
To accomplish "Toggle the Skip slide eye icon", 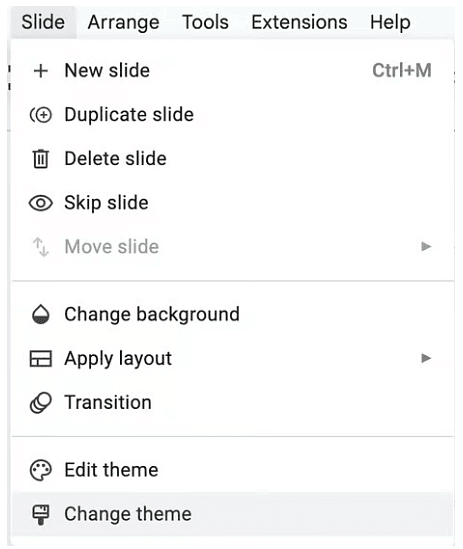I will [x=41, y=203].
